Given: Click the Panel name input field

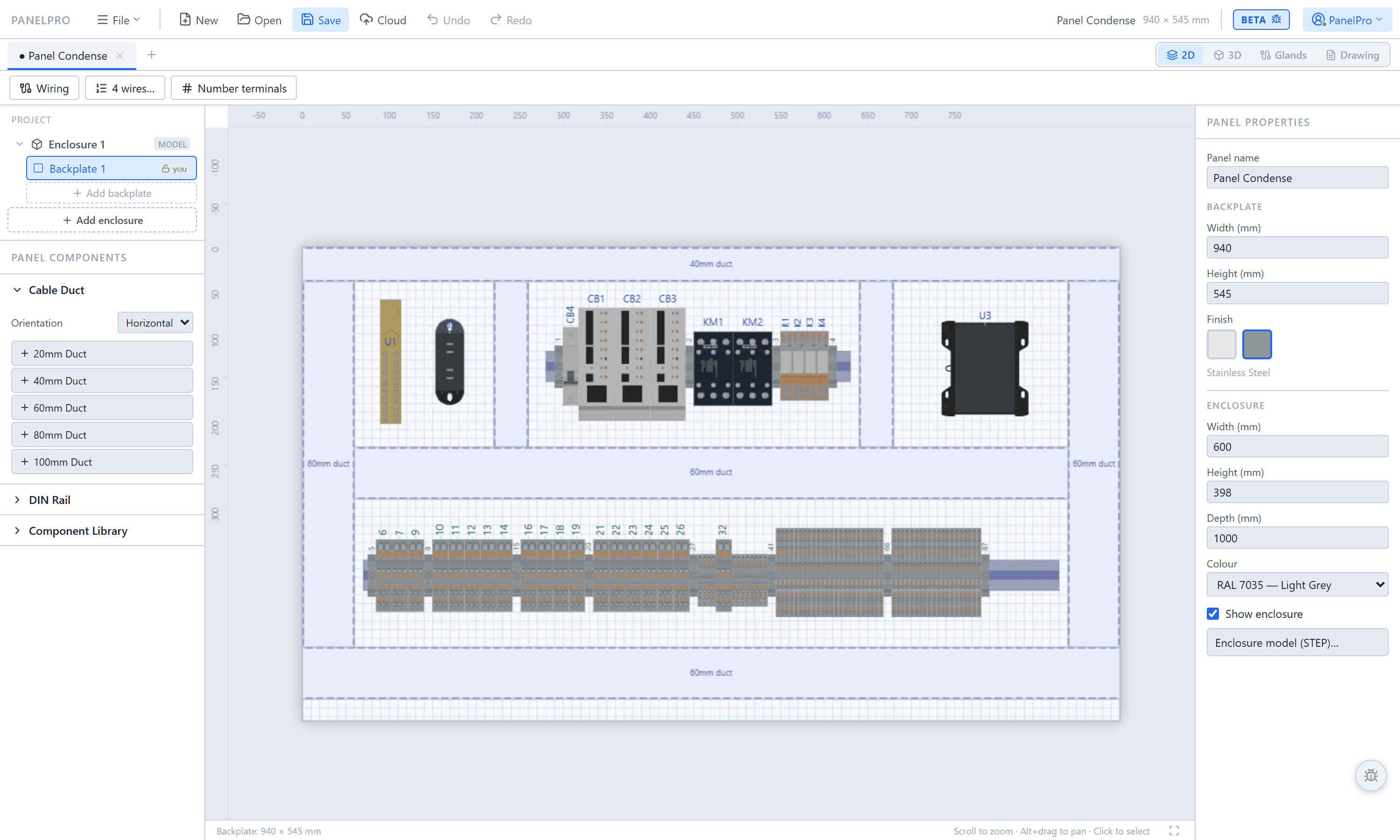Looking at the screenshot, I should 1297,178.
